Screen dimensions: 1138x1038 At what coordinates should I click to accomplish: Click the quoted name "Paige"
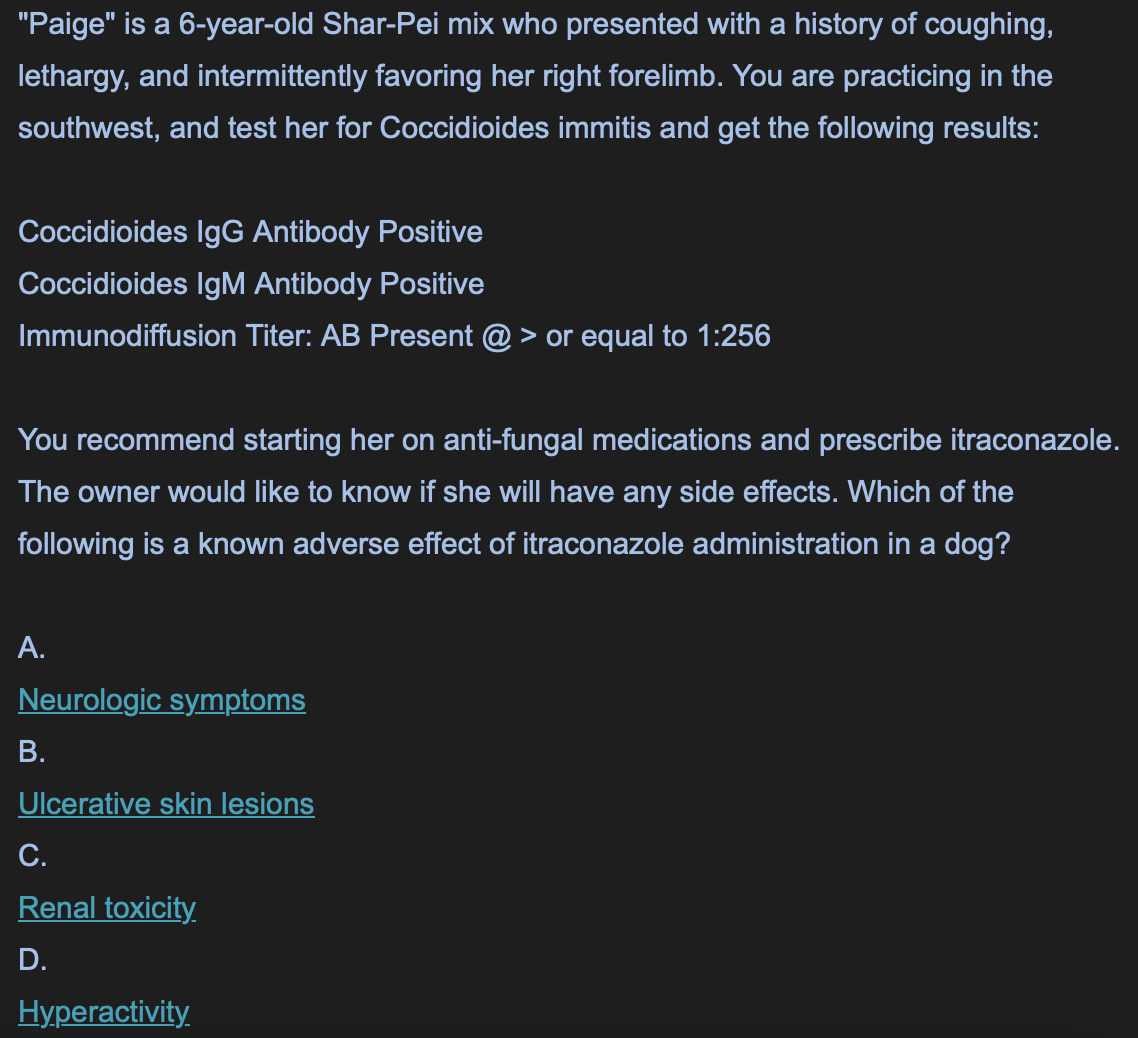pos(67,25)
